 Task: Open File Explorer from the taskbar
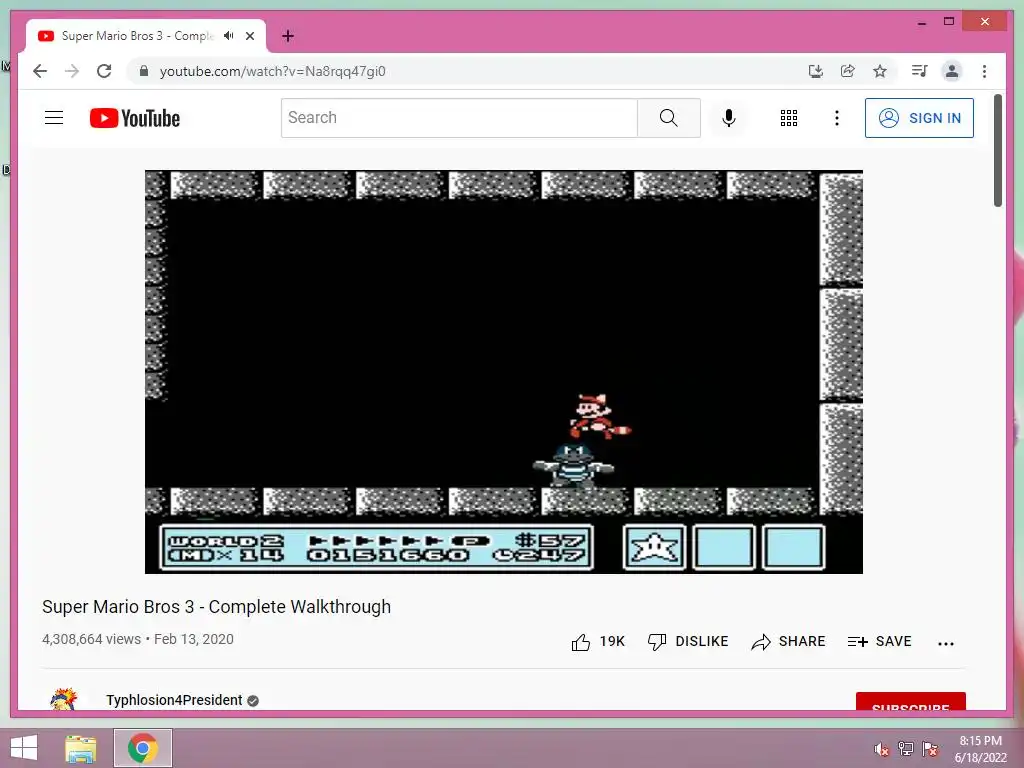tap(81, 748)
